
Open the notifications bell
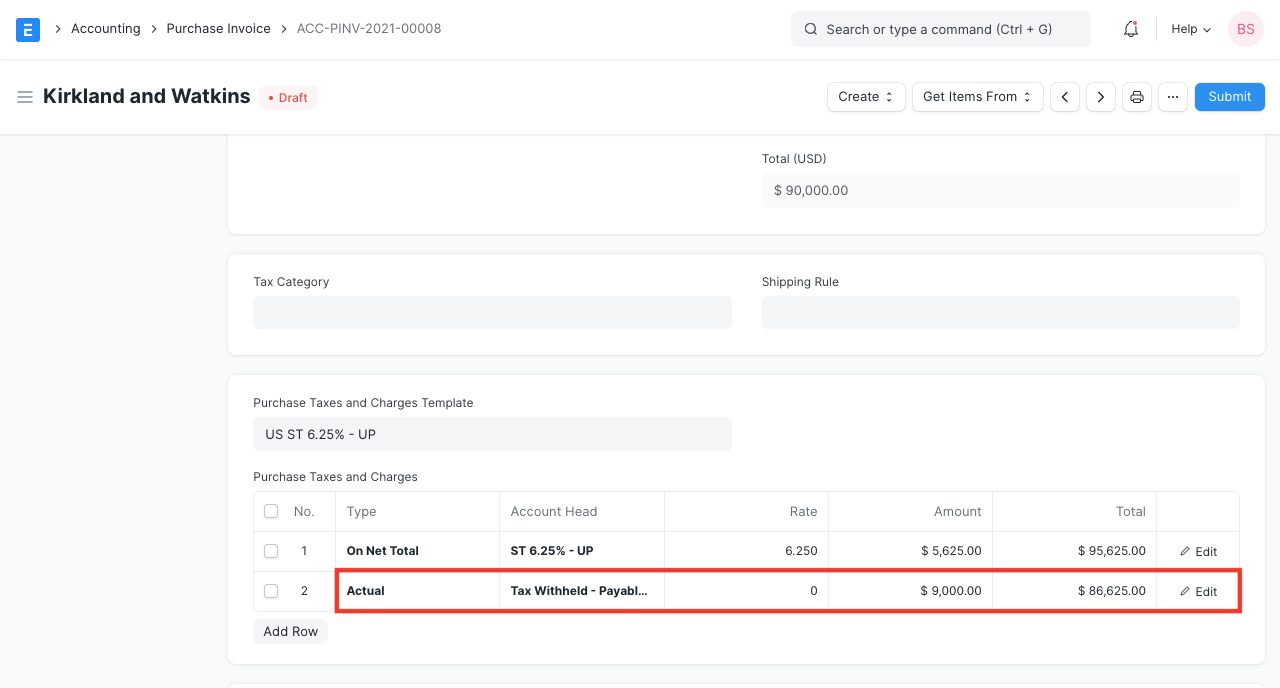tap(1130, 29)
